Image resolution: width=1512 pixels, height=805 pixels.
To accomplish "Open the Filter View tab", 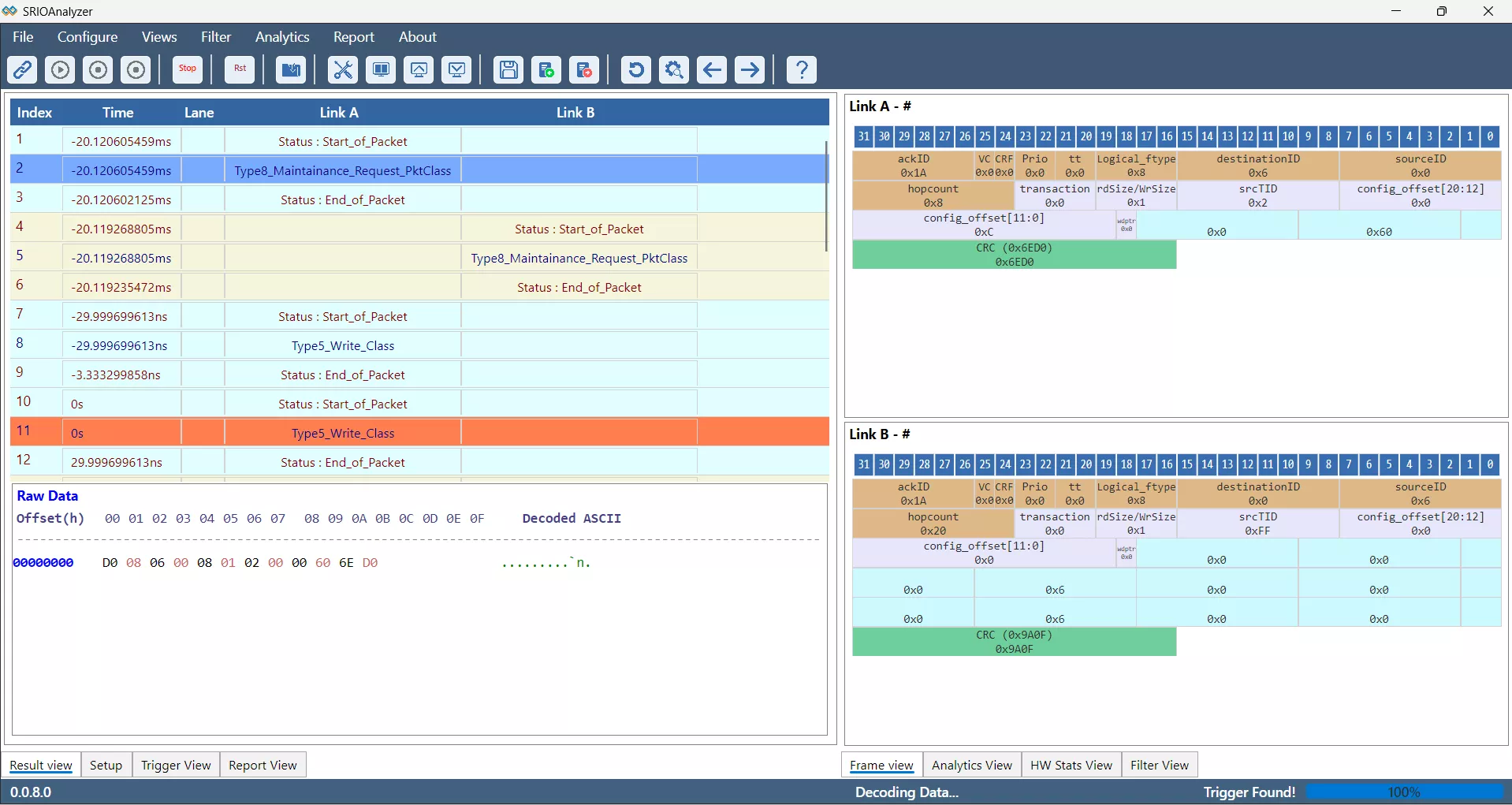I will pos(1159,765).
